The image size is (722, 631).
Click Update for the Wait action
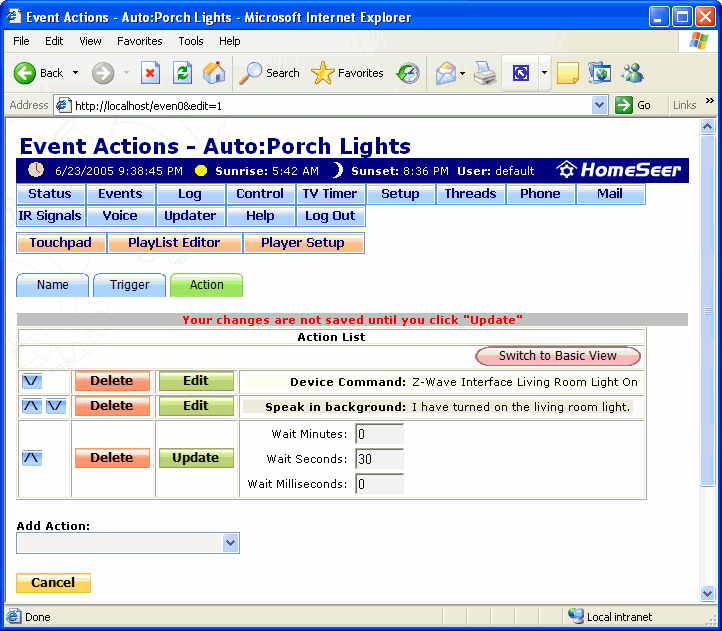[196, 458]
